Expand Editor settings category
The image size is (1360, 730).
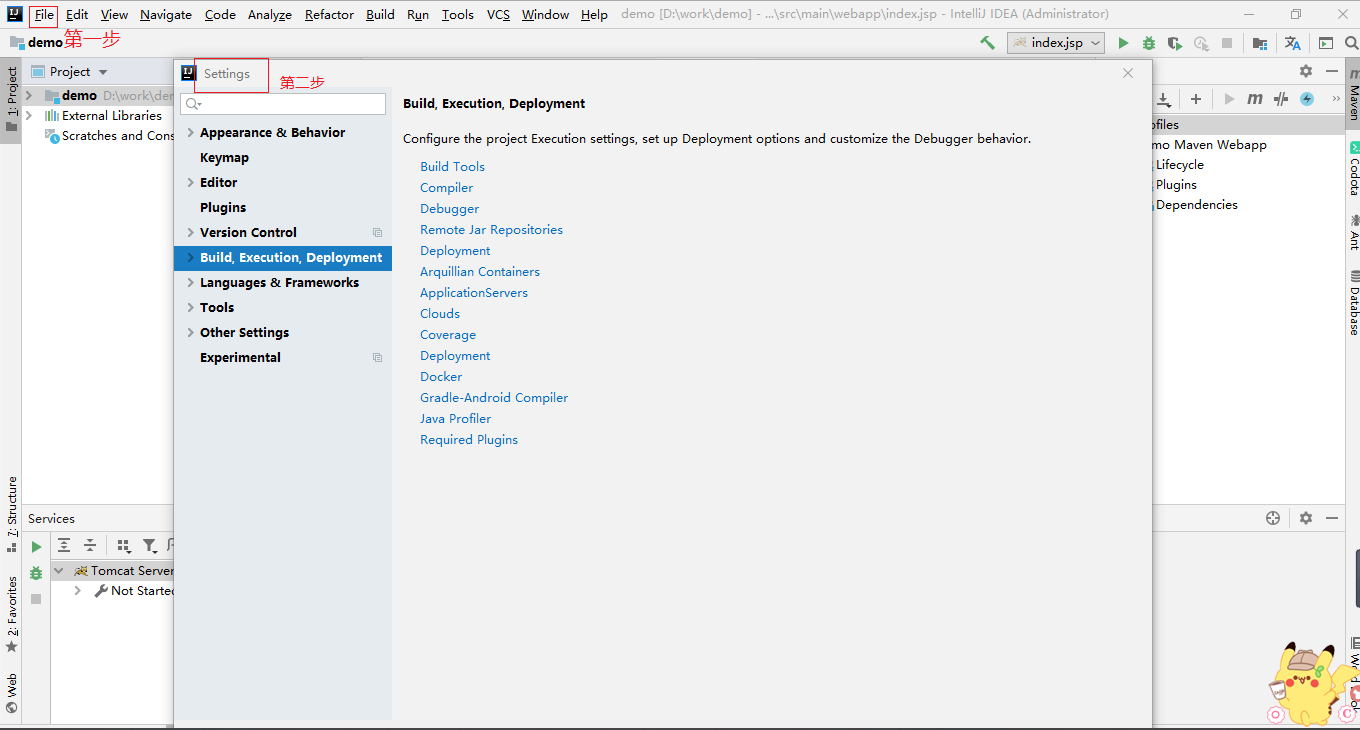190,182
